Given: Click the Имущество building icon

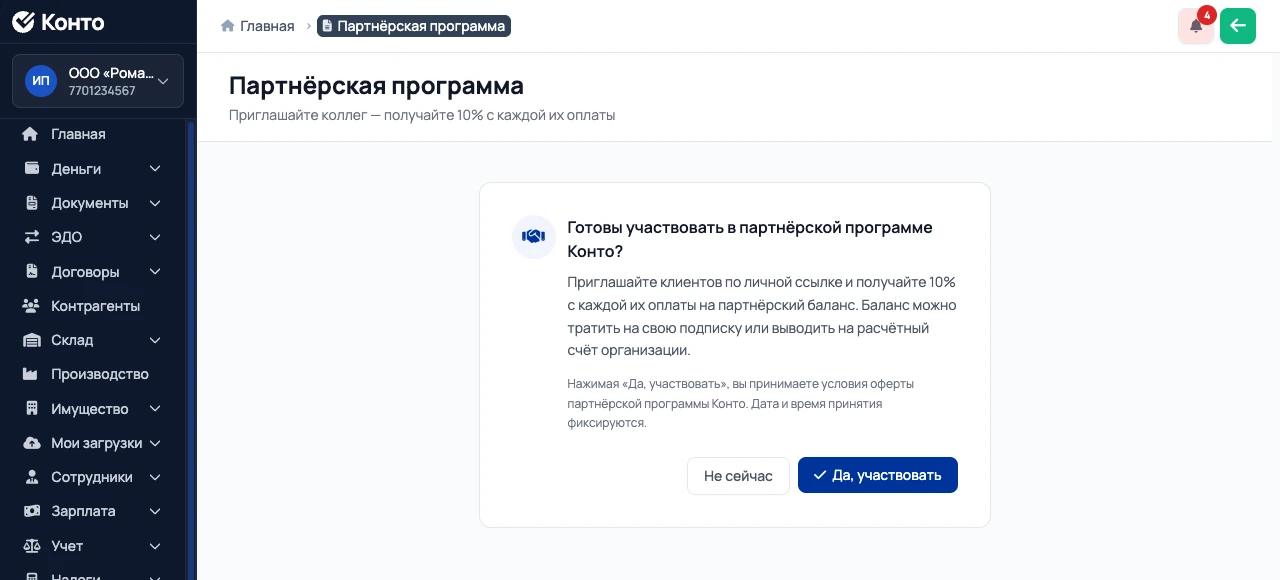Looking at the screenshot, I should (x=31, y=409).
